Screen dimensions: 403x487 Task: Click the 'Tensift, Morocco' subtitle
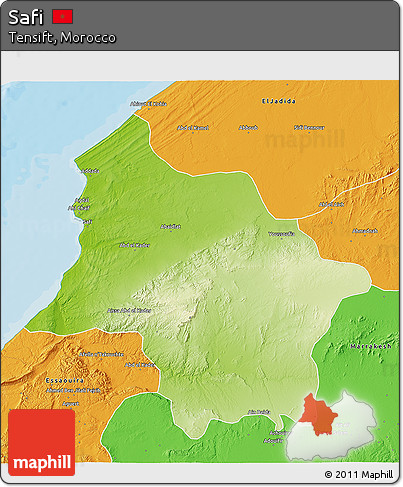click(x=62, y=37)
